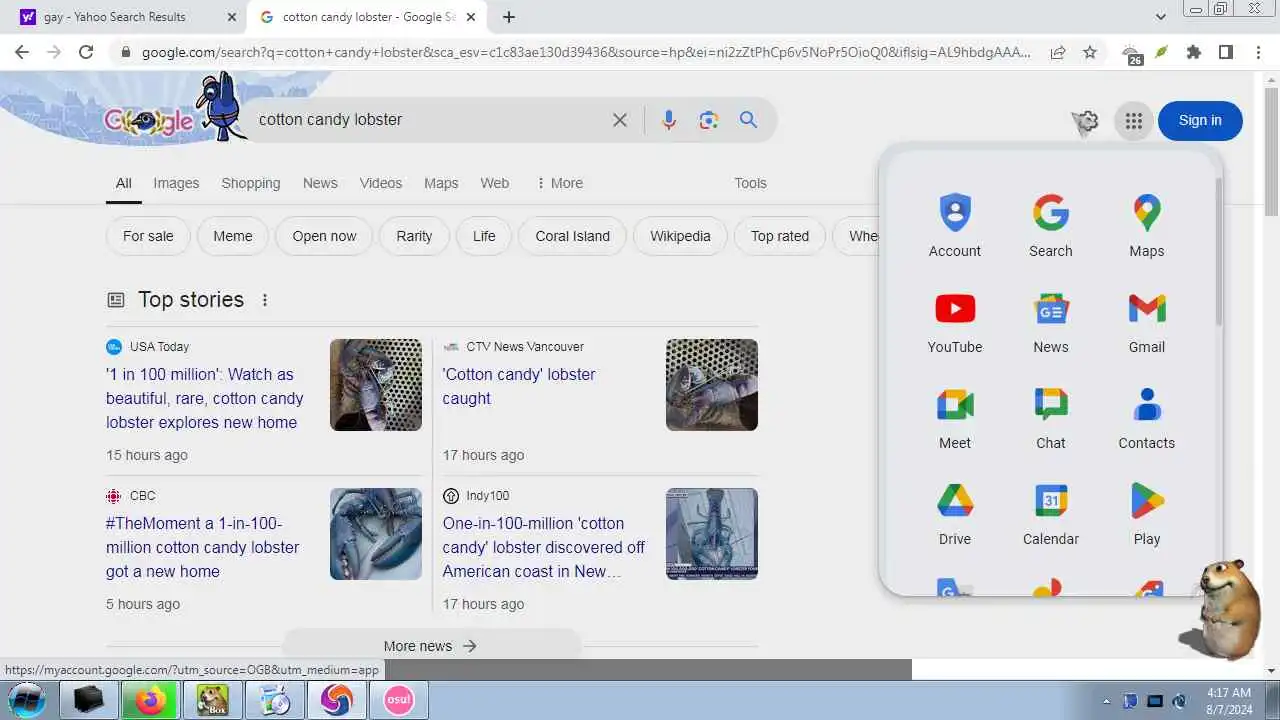Open Drive from the apps grid
The image size is (1280, 720).
(954, 515)
